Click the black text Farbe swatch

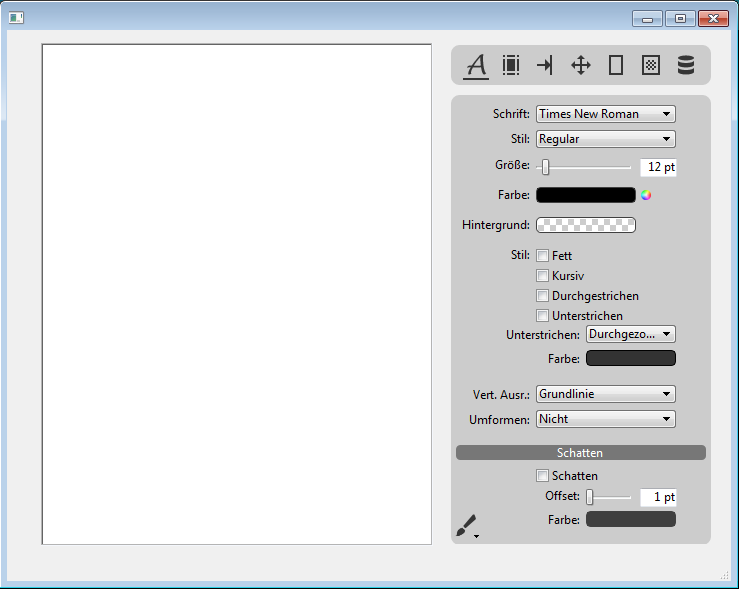(586, 195)
